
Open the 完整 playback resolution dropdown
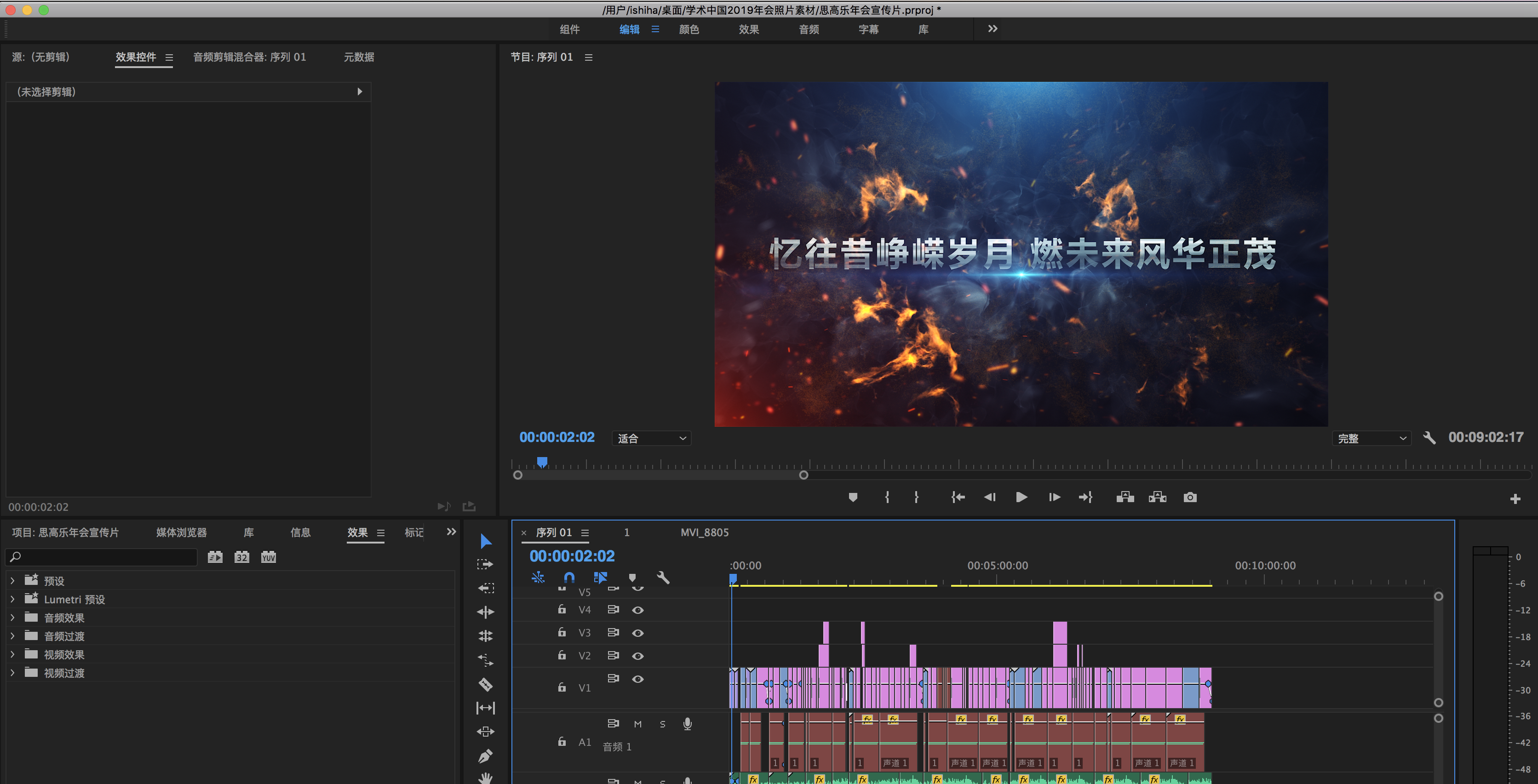[x=1372, y=438]
